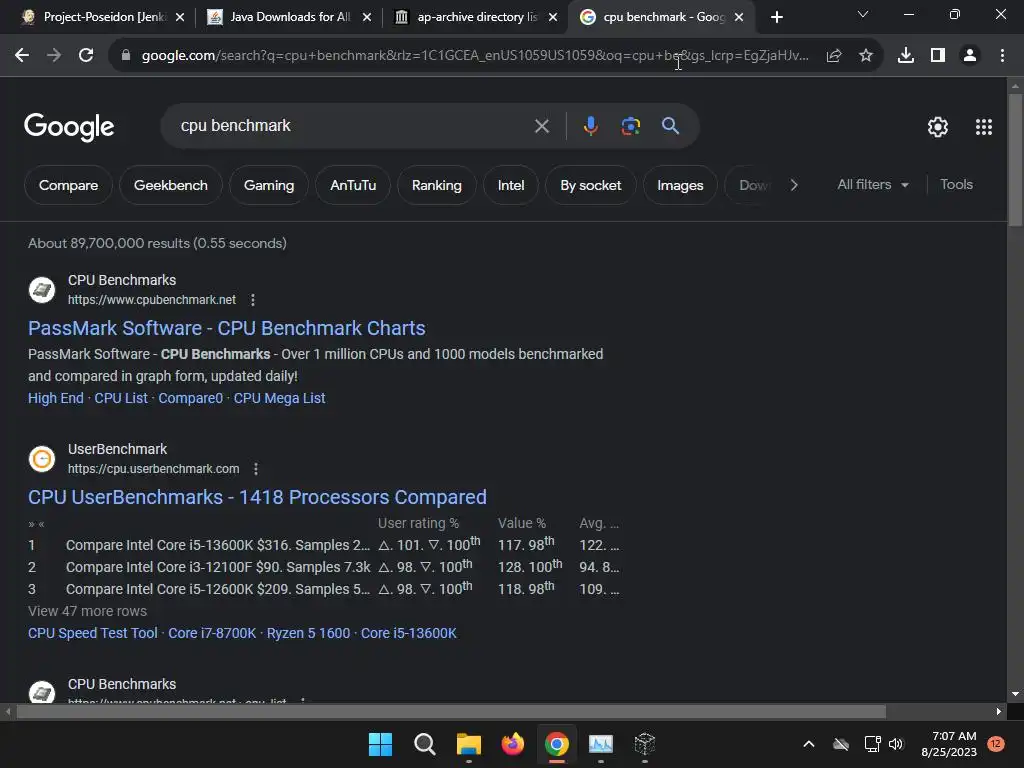Viewport: 1024px width, 768px height.
Task: Open Chrome three-dot menu
Action: click(x=1002, y=56)
